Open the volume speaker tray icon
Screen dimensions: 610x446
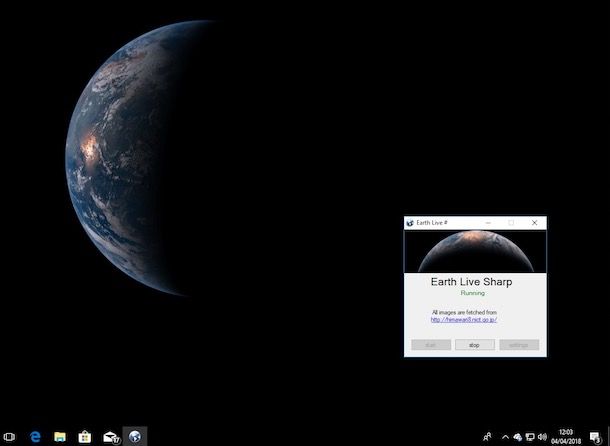(543, 437)
